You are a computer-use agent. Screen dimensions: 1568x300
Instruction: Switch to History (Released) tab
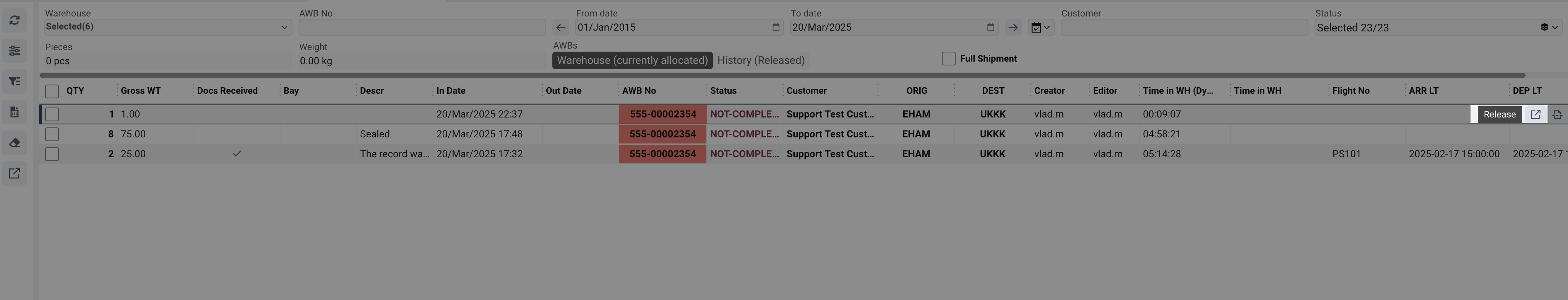(761, 60)
